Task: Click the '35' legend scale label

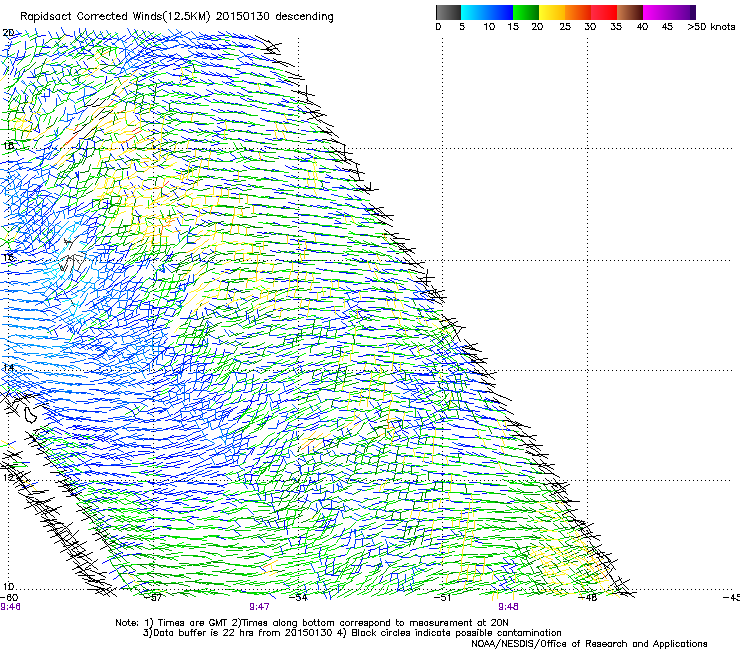Action: pos(616,27)
